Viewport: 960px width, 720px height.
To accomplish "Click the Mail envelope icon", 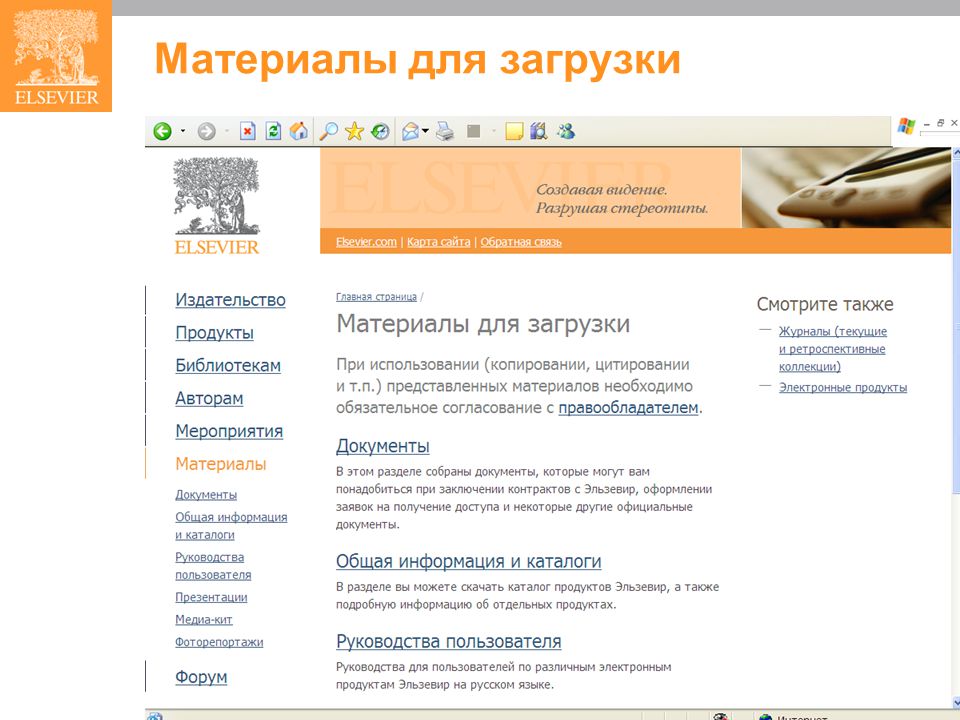I will pos(410,131).
